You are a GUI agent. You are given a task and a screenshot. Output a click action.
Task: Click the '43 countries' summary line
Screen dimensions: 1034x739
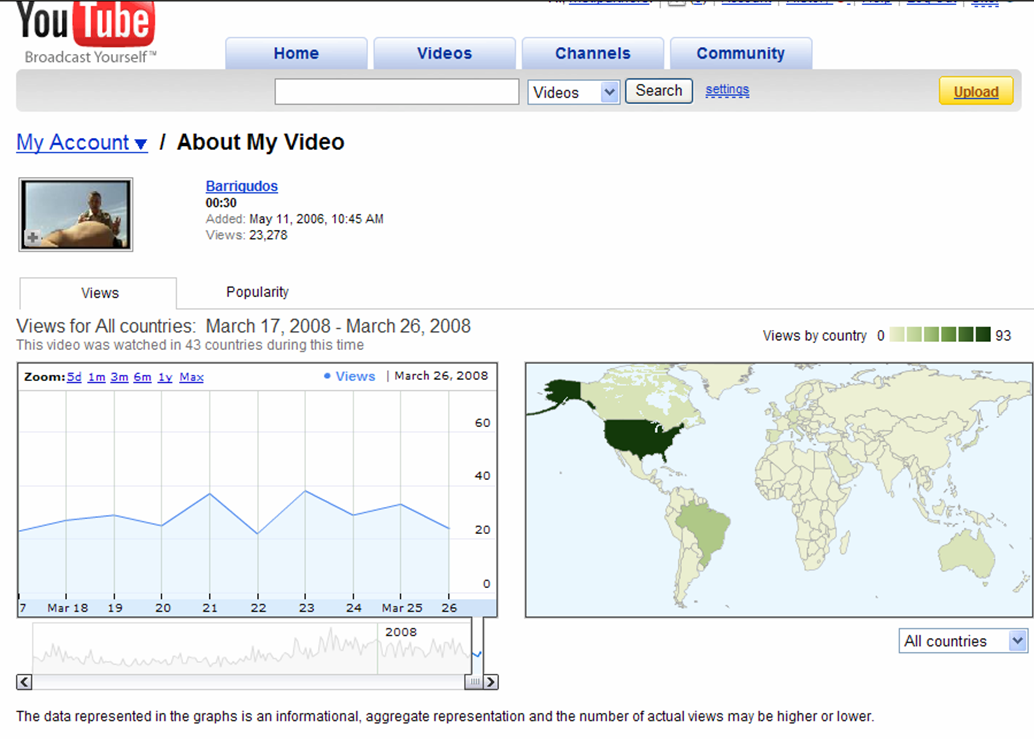click(x=190, y=345)
